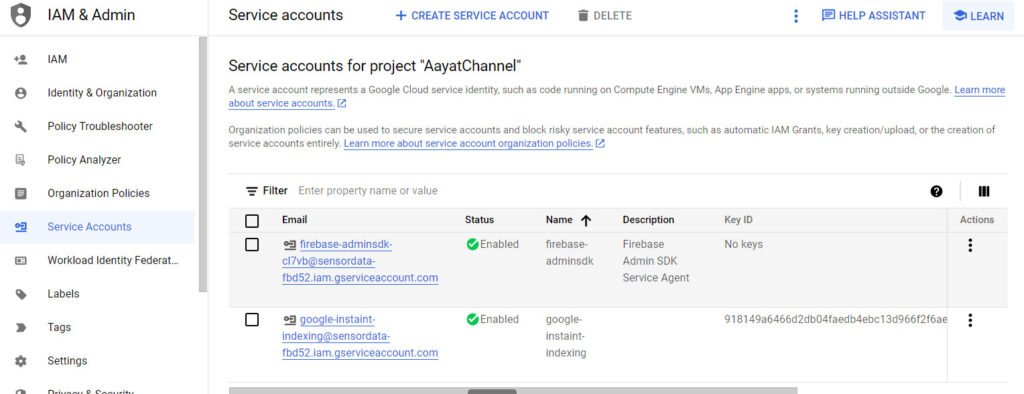
Task: Click the Key ID column header
Action: click(x=739, y=220)
